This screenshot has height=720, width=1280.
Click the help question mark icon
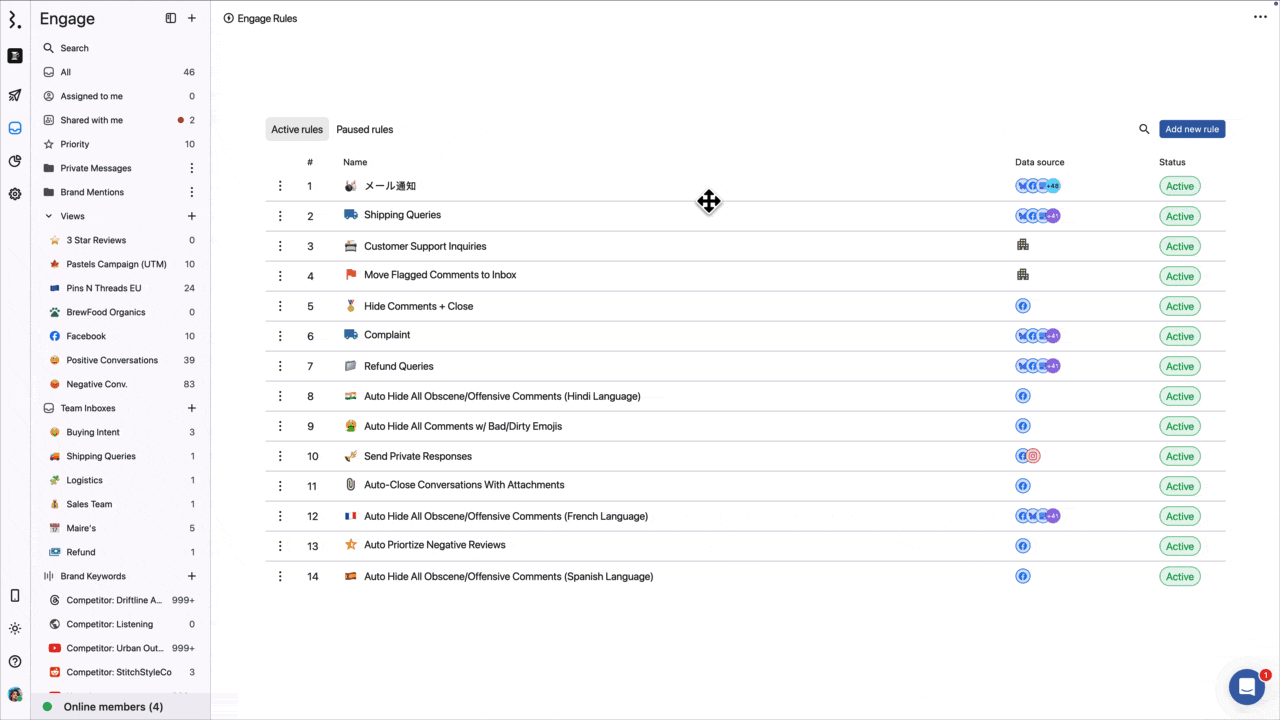coord(15,661)
